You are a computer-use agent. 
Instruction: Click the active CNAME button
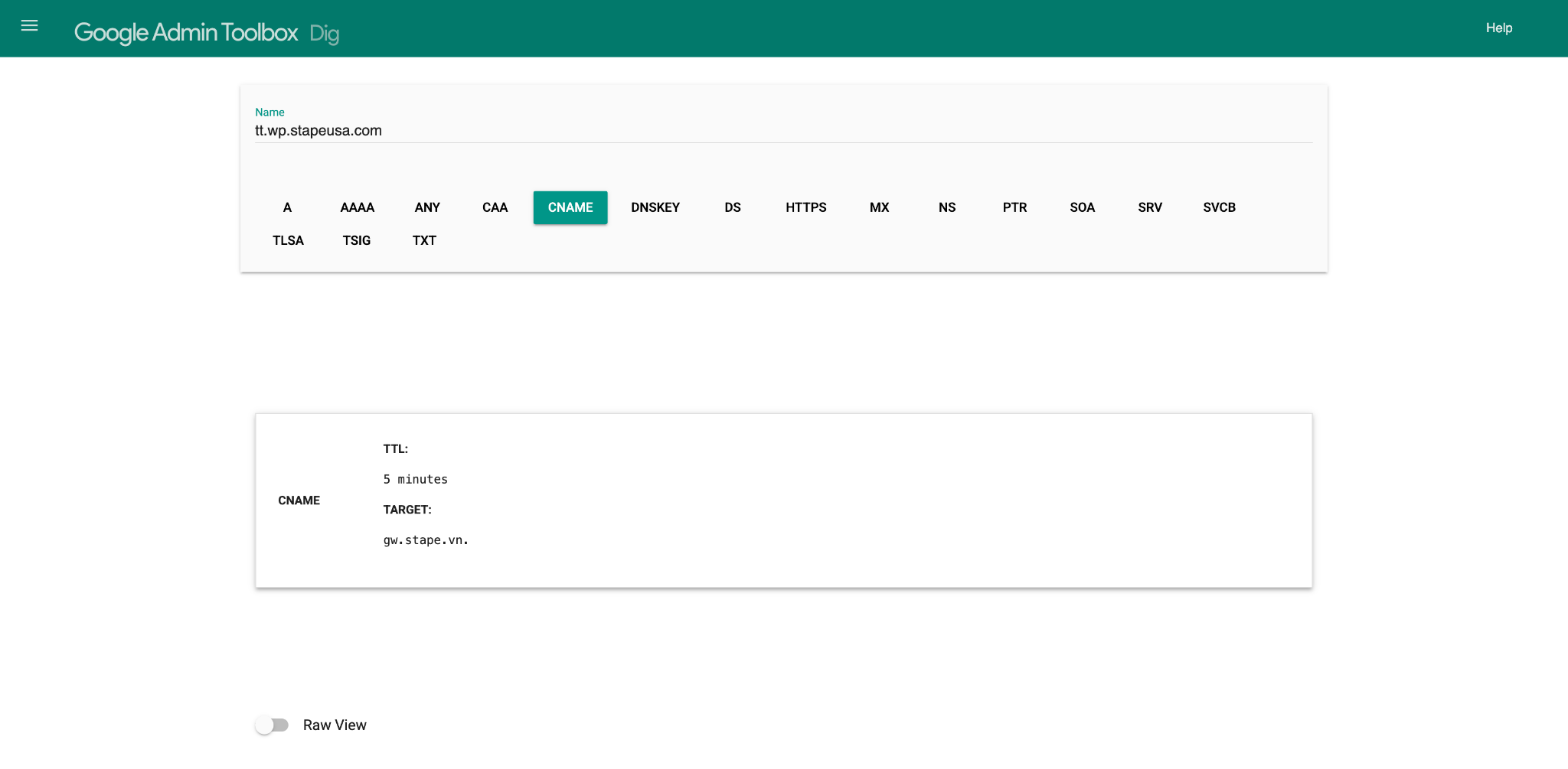pos(570,208)
